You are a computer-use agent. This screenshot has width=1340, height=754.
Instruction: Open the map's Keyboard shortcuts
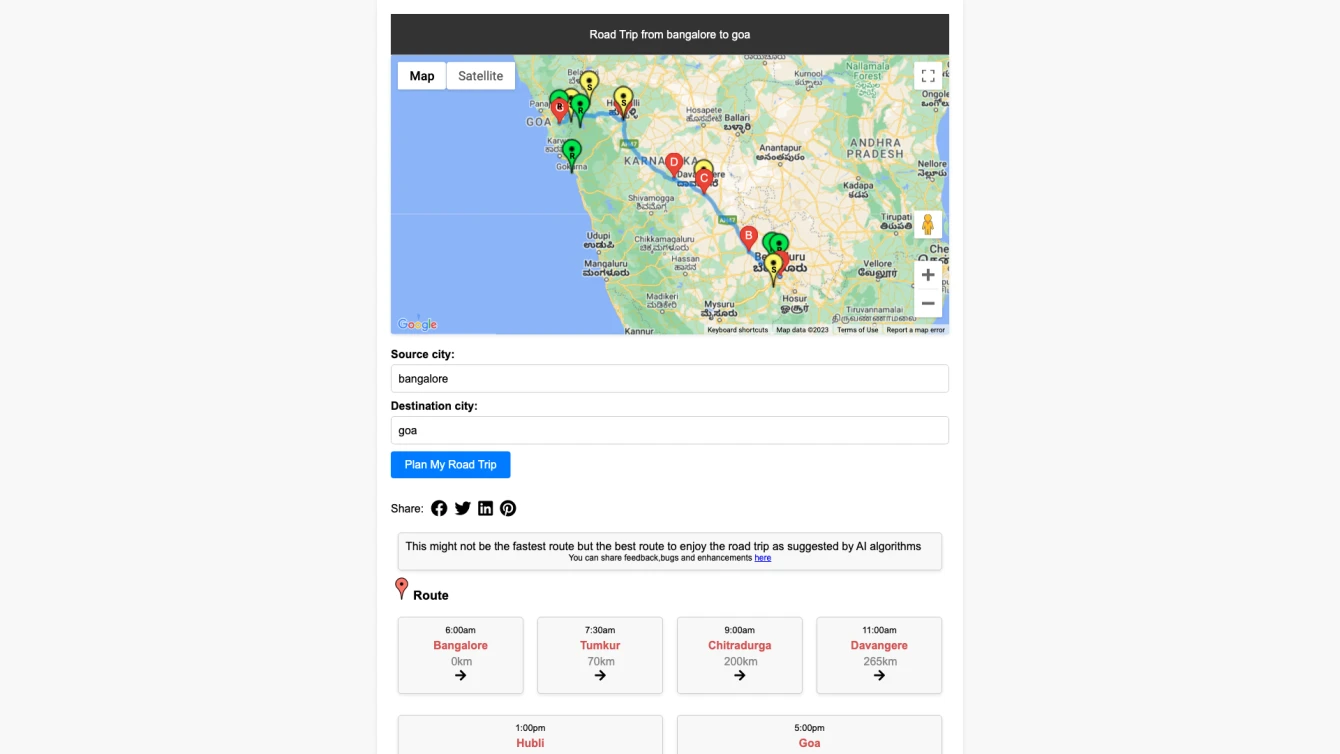(738, 330)
